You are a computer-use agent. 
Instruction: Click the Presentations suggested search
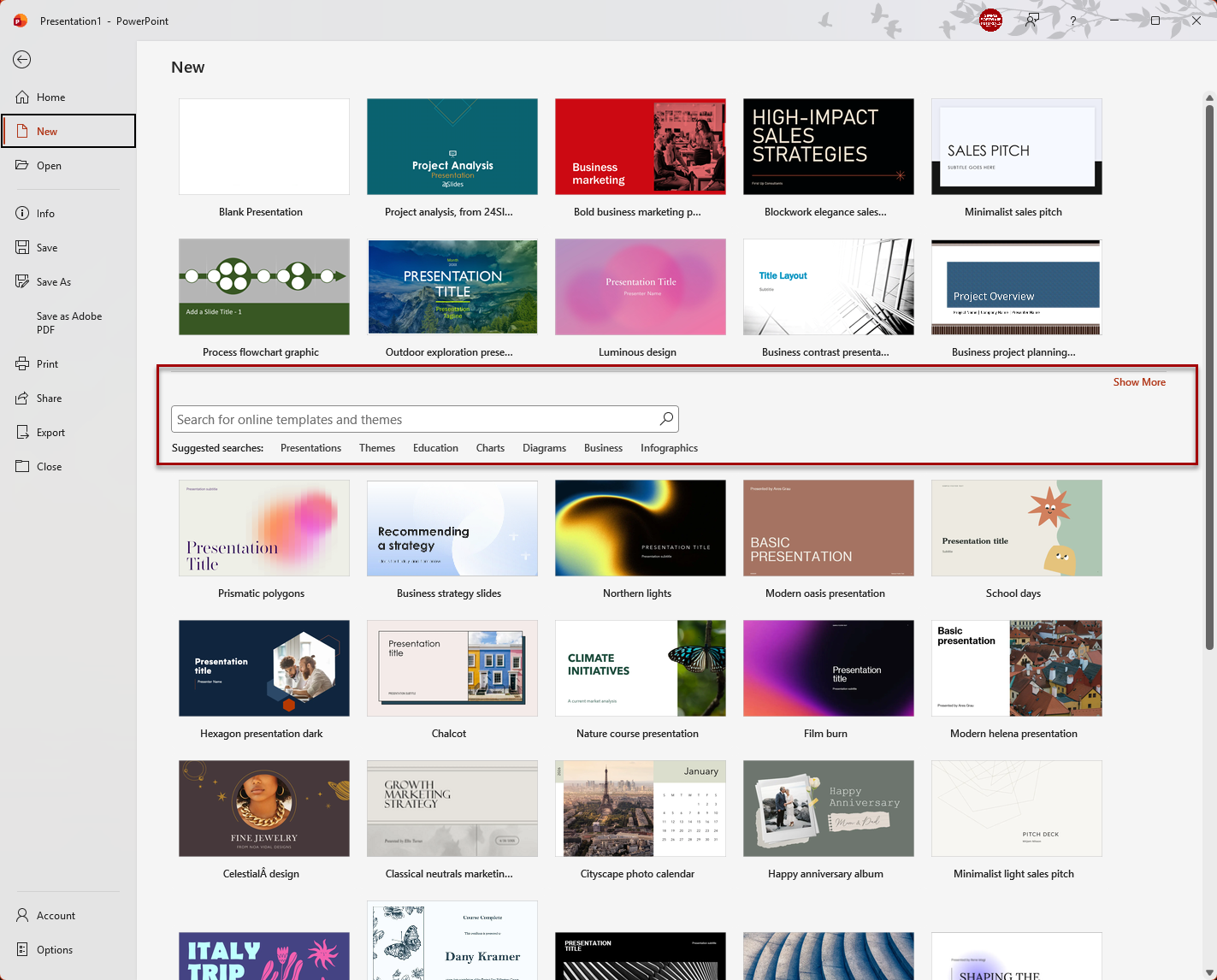tap(310, 447)
